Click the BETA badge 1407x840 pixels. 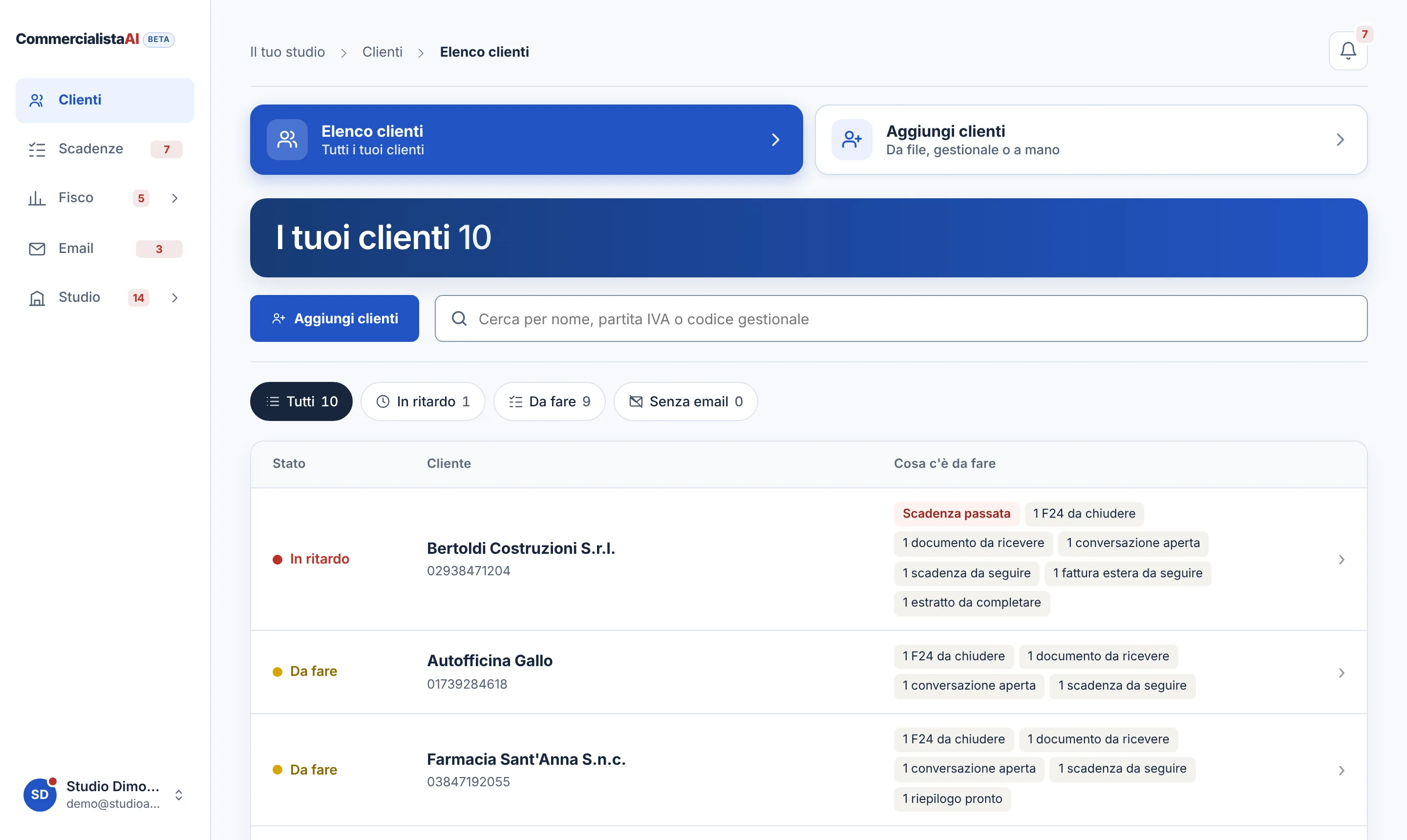(159, 40)
